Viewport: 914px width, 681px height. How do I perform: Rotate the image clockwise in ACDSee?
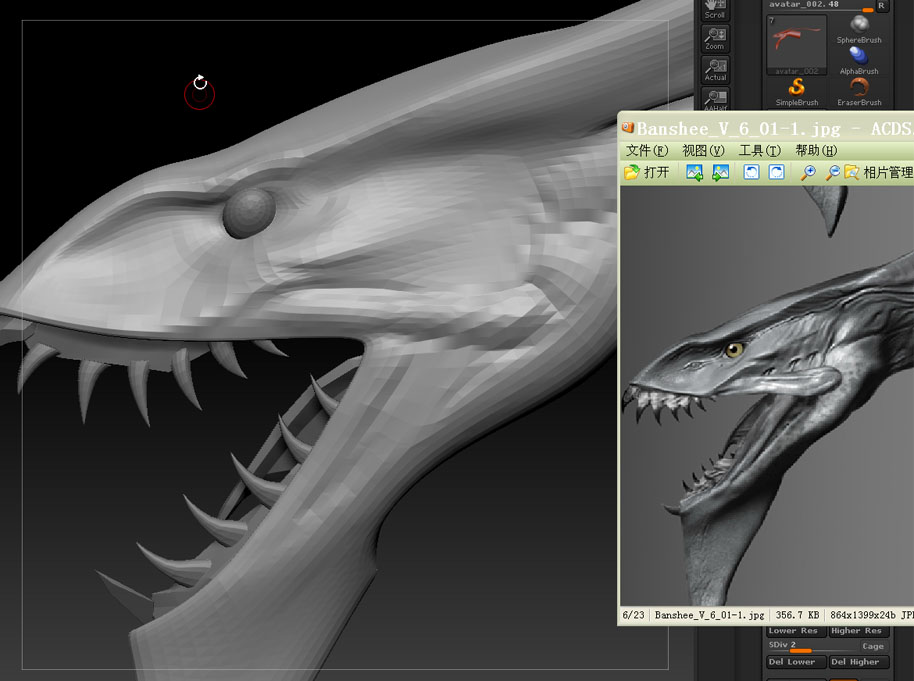(x=776, y=173)
